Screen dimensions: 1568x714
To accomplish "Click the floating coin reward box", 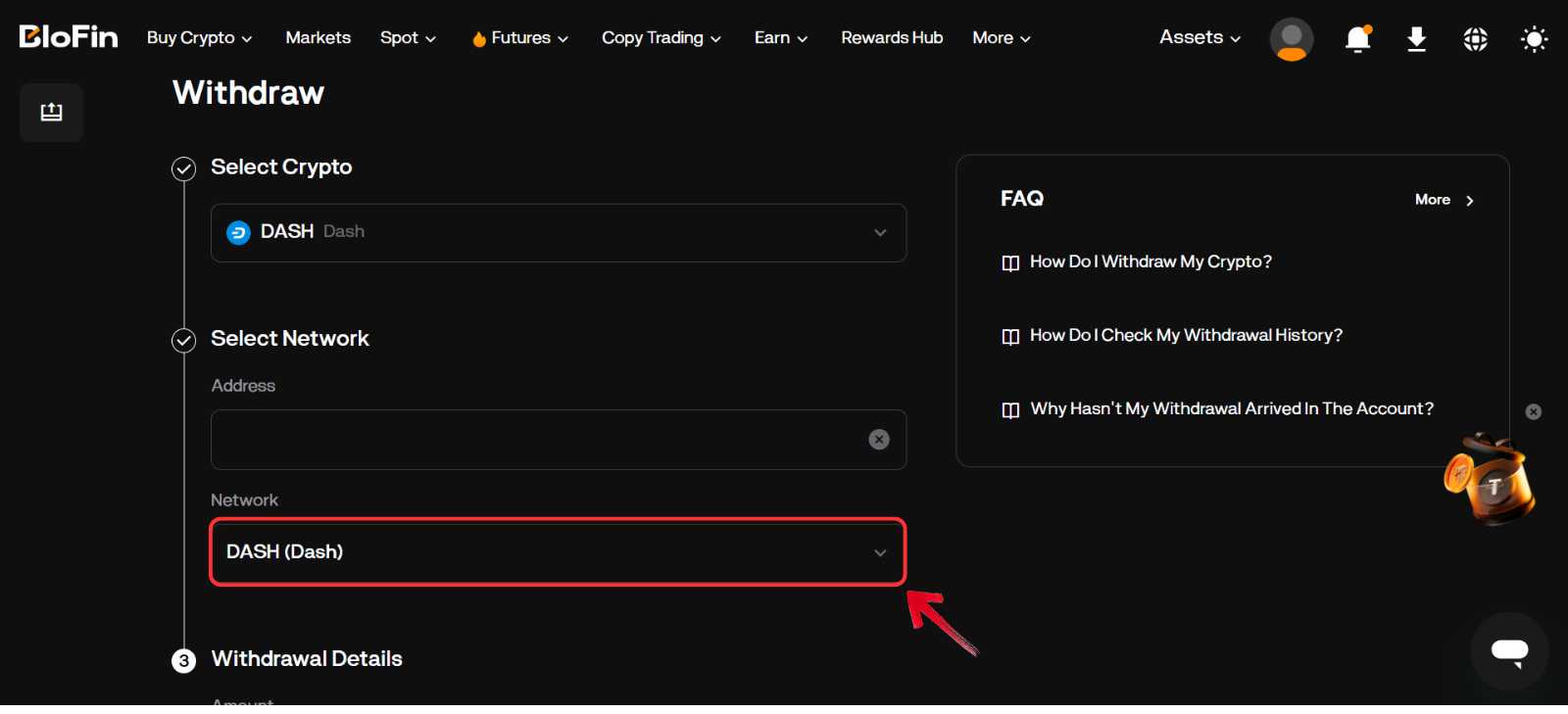I will tap(1490, 481).
